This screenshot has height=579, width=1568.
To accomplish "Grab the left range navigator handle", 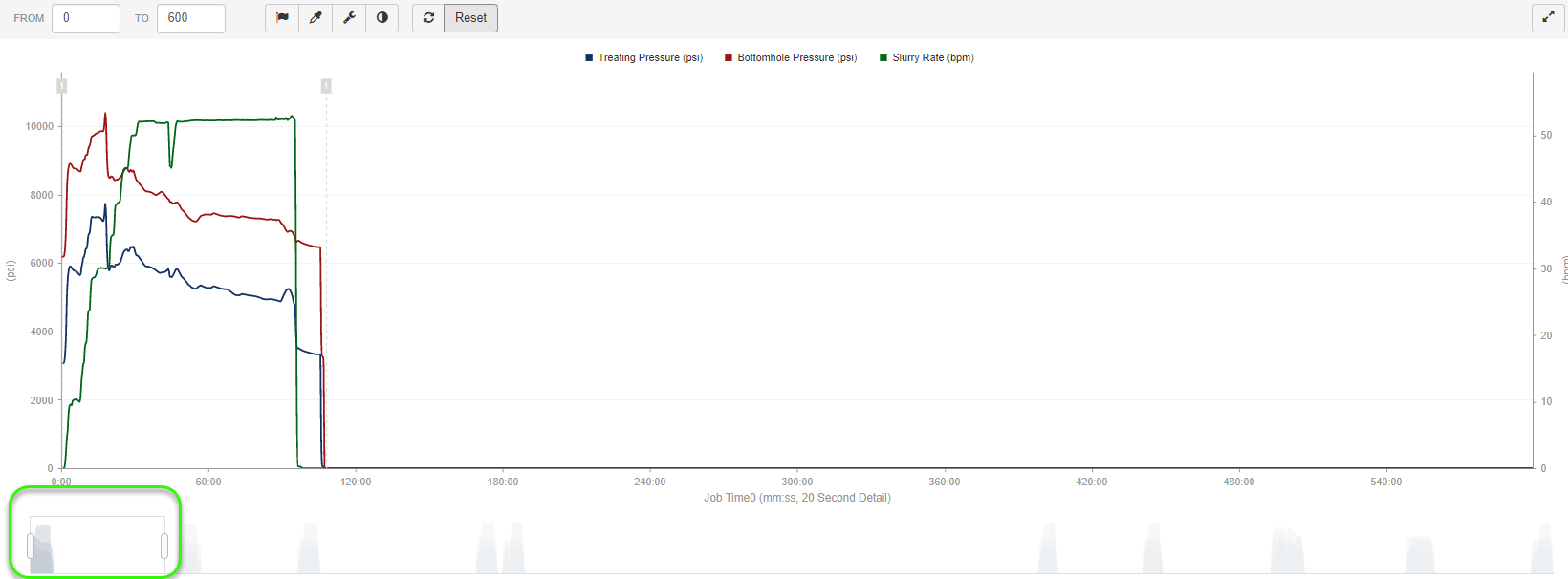I will (31, 547).
